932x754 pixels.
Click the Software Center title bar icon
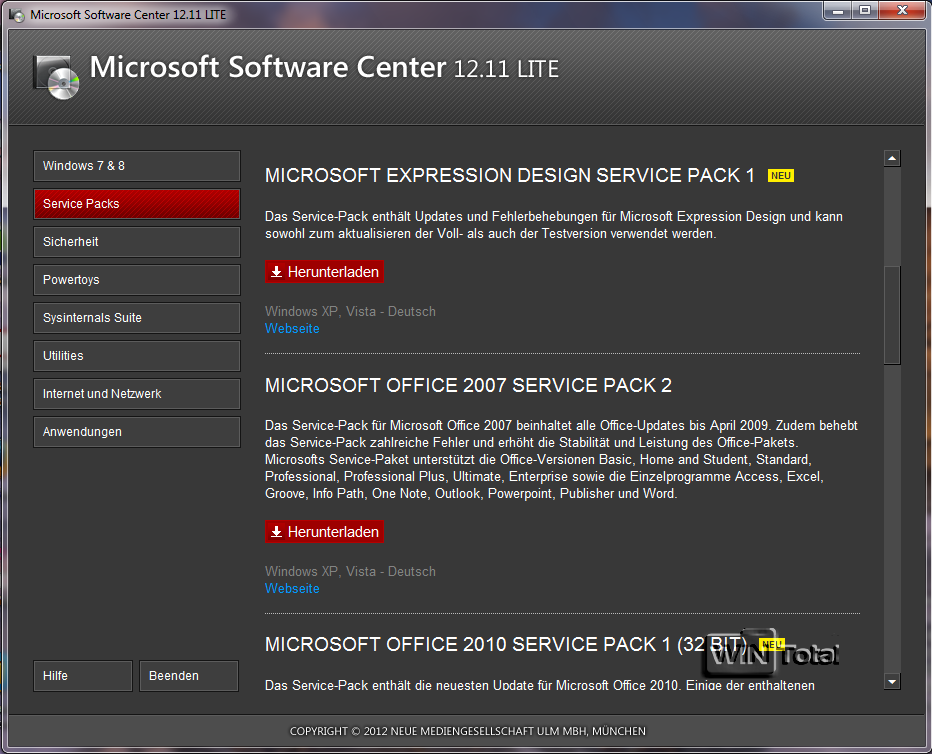17,15
